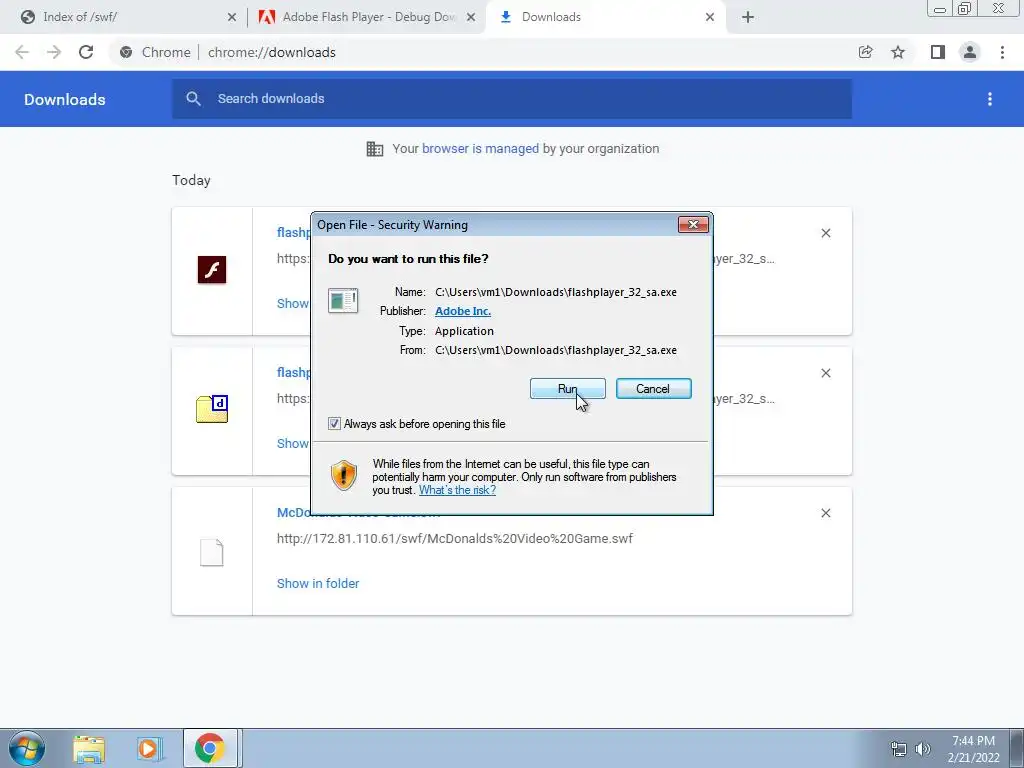This screenshot has width=1024, height=768.
Task: Open a new browser tab
Action: click(748, 18)
